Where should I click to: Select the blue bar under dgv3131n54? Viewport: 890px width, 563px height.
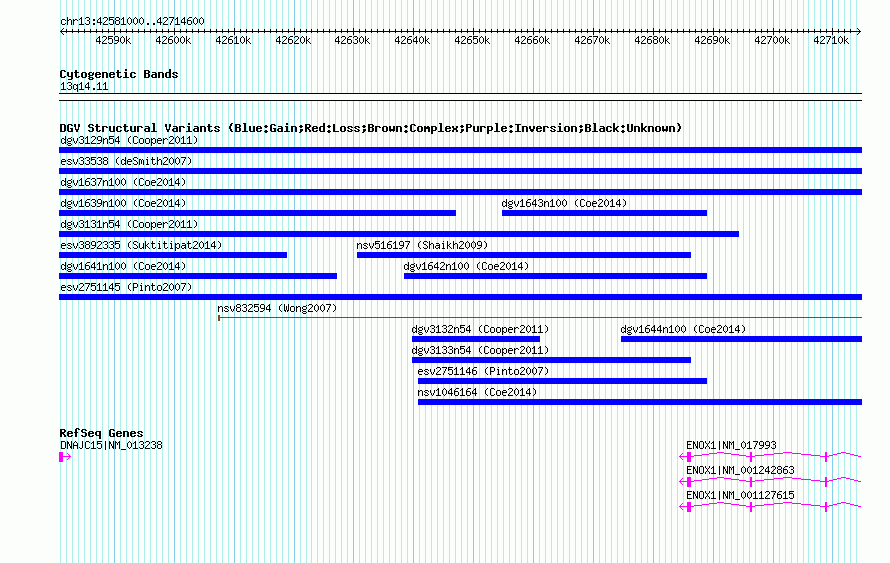point(399,234)
